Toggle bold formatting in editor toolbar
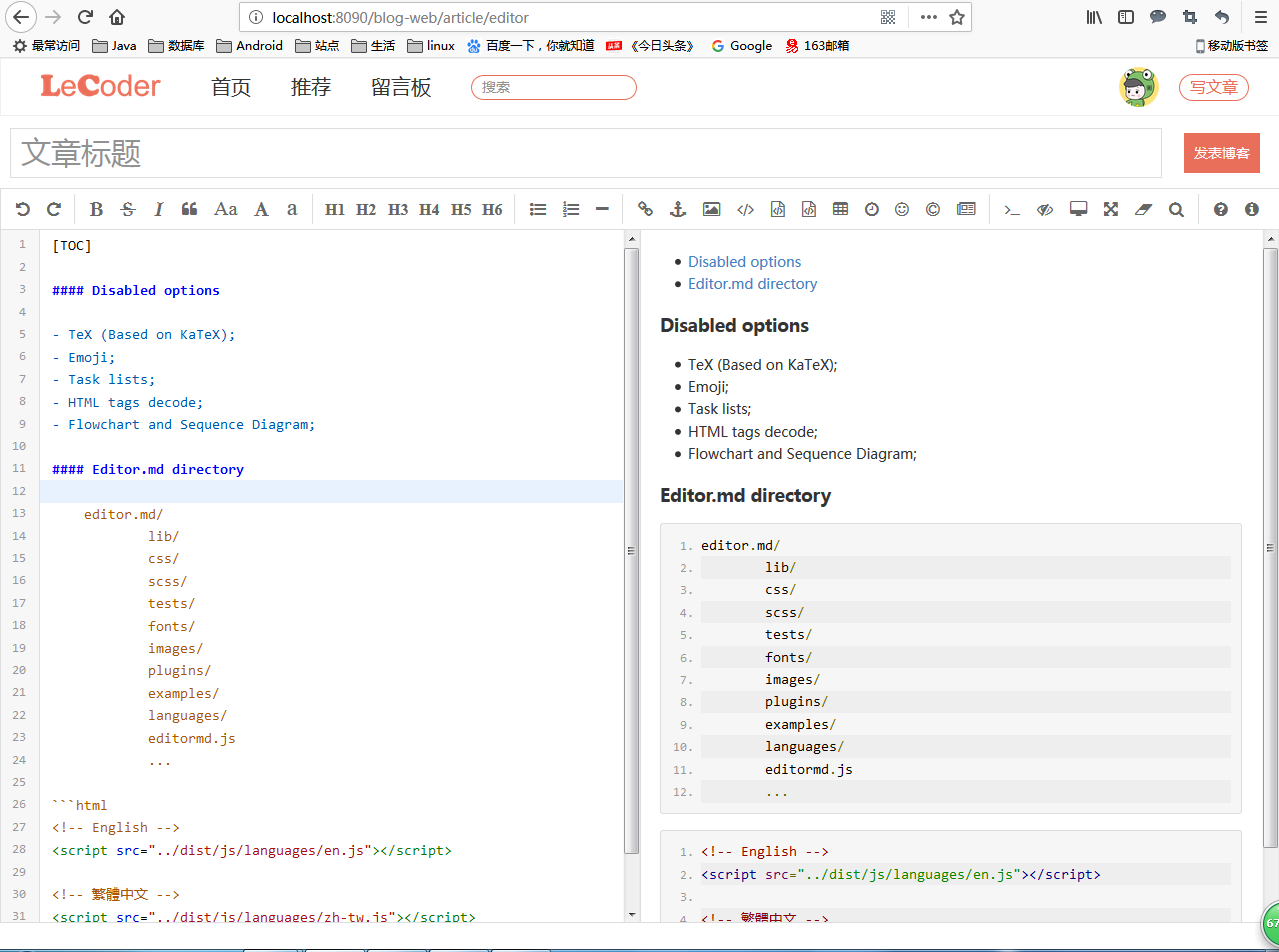 [96, 209]
